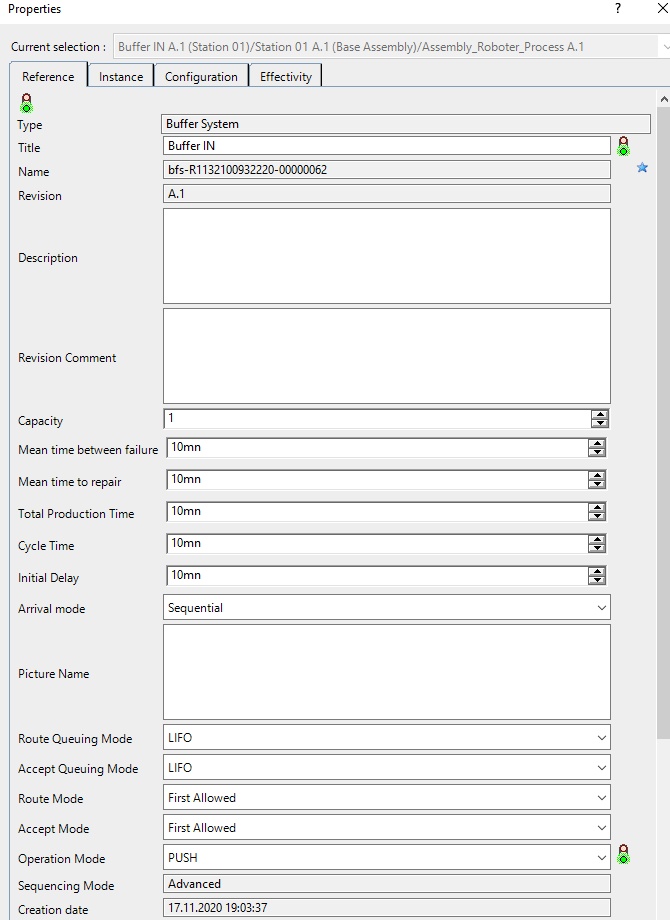This screenshot has width=670, height=920.
Task: Expand the Current selection dropdown
Action: (666, 47)
